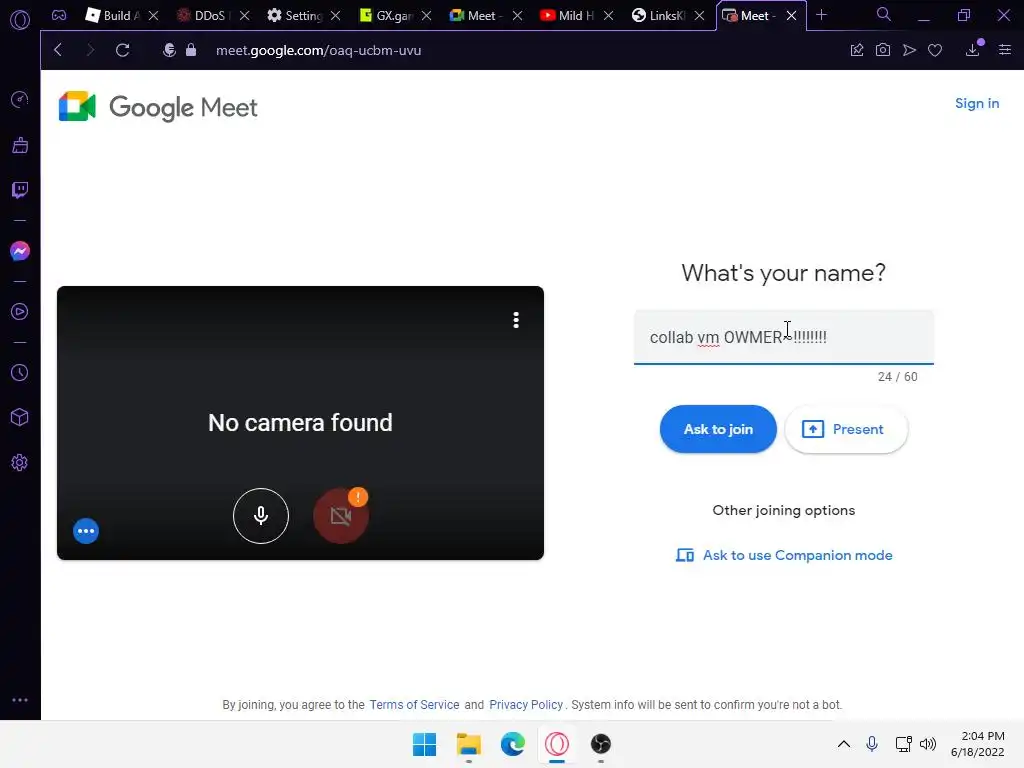Click taskbar volume icon
Screen dimensions: 1024x768
click(927, 744)
